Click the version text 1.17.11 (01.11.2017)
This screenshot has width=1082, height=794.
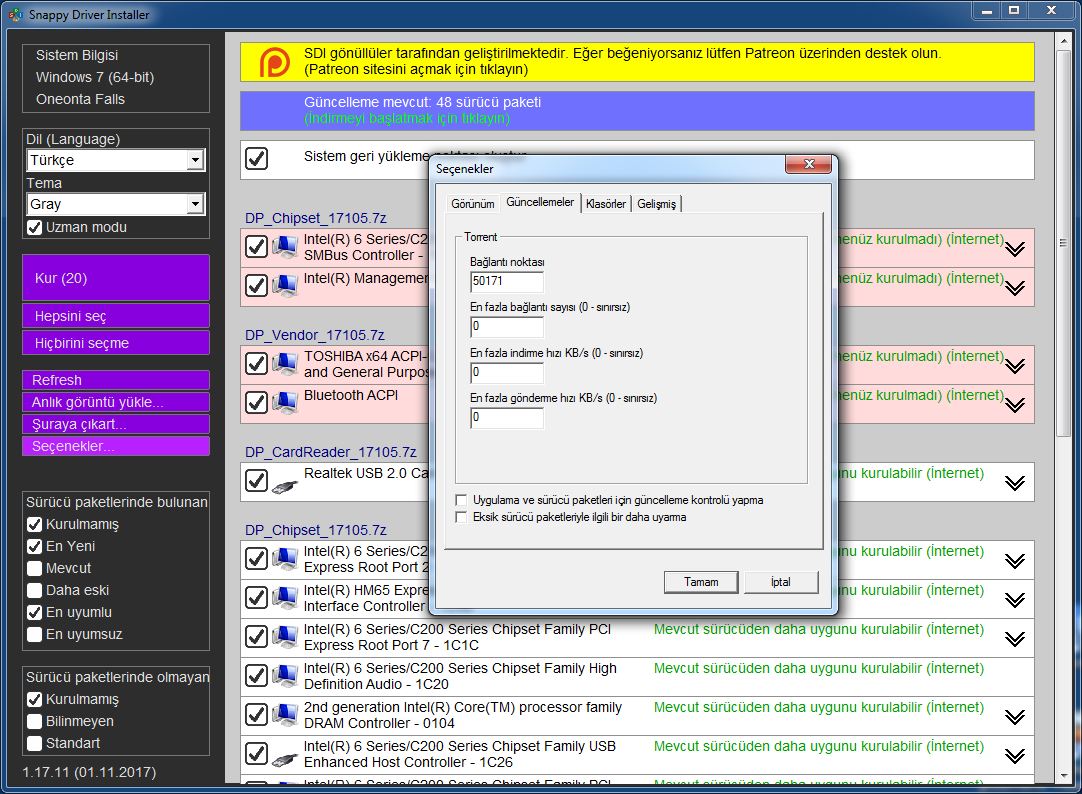pyautogui.click(x=89, y=772)
